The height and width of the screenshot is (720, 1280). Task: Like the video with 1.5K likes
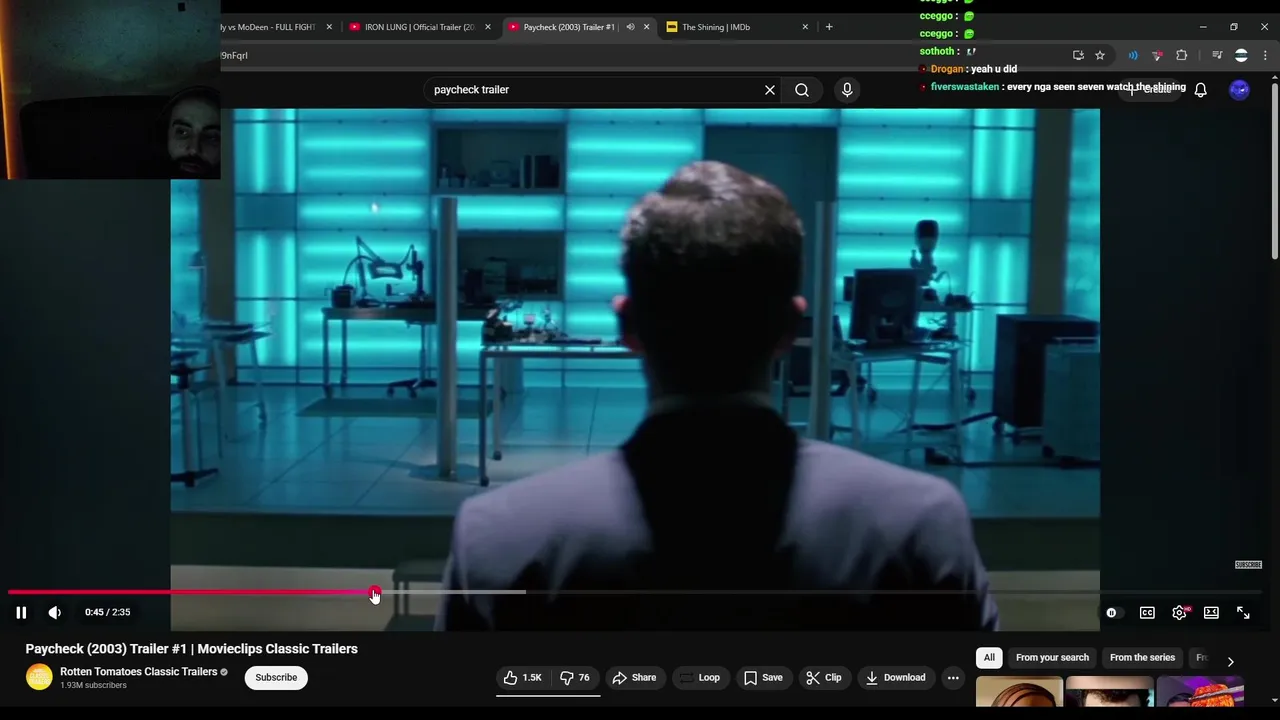point(522,678)
